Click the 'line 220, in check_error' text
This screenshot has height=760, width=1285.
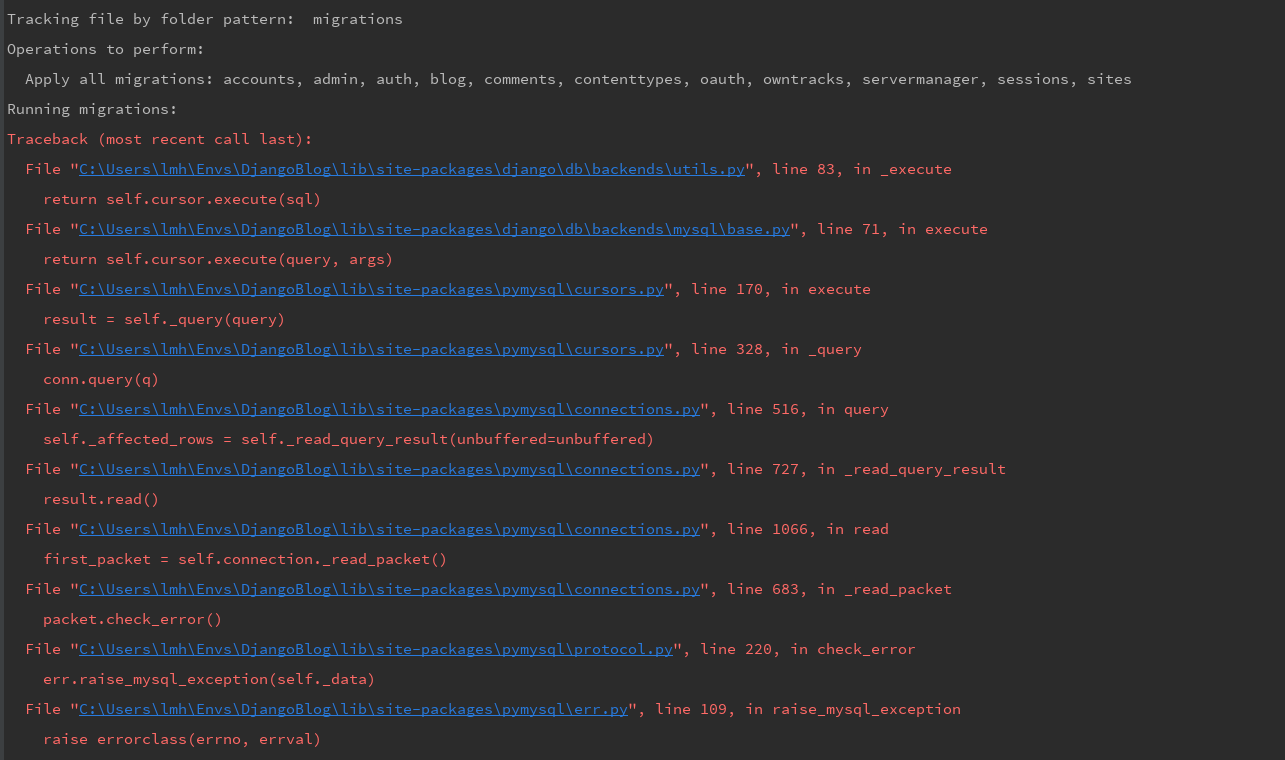click(808, 649)
